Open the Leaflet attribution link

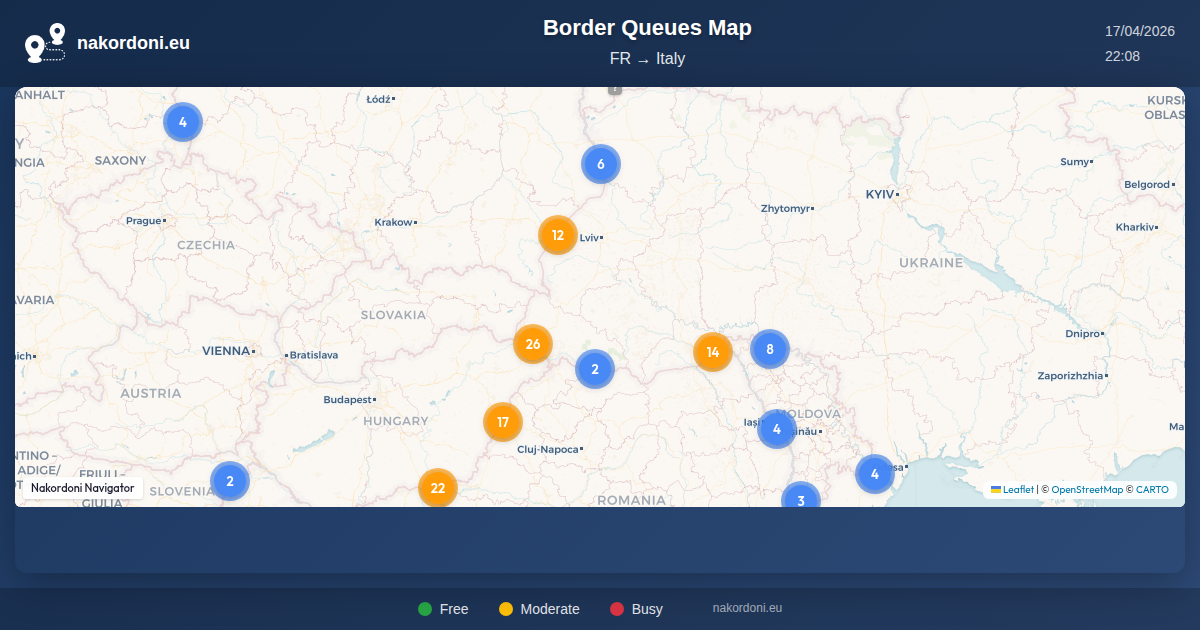(1018, 490)
